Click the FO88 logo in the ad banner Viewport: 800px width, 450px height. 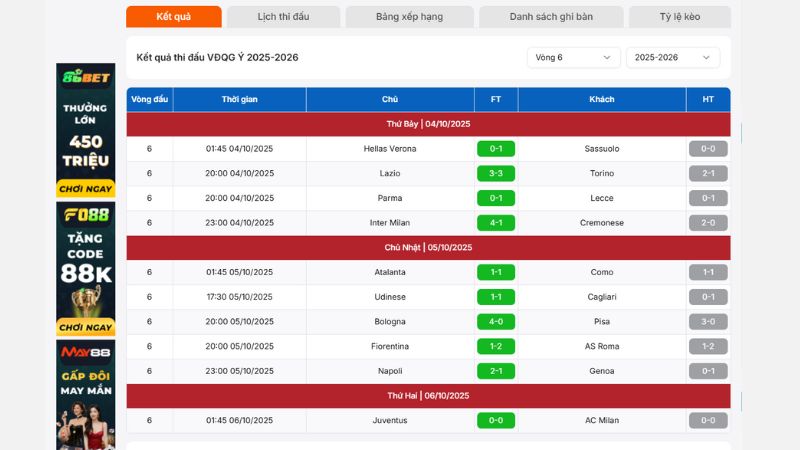(x=86, y=215)
